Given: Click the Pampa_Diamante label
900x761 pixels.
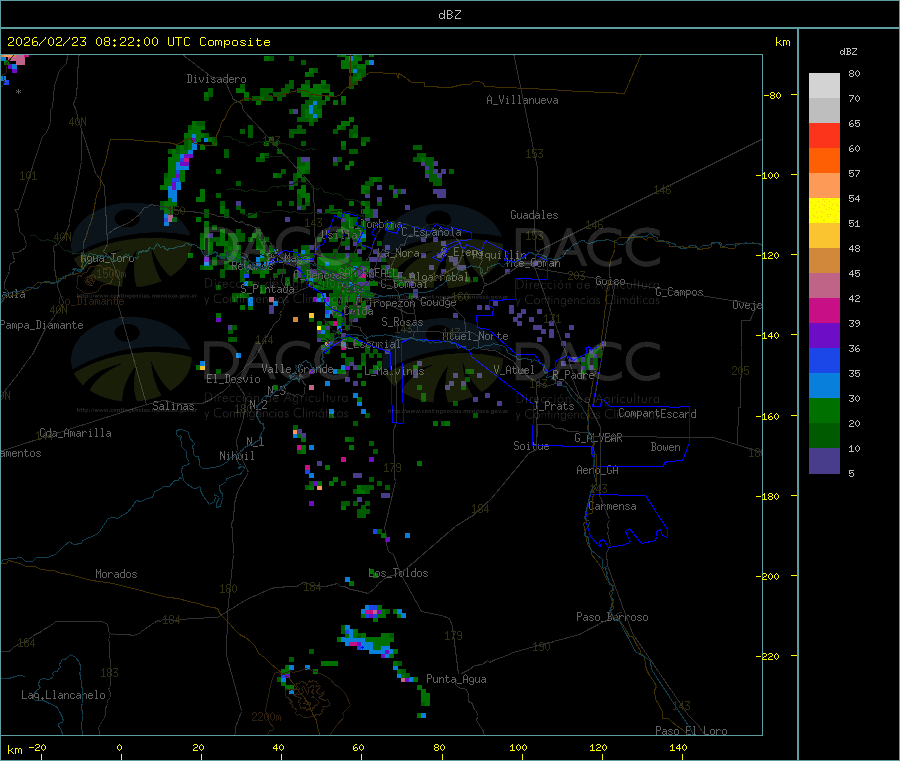Looking at the screenshot, I should pyautogui.click(x=42, y=325).
